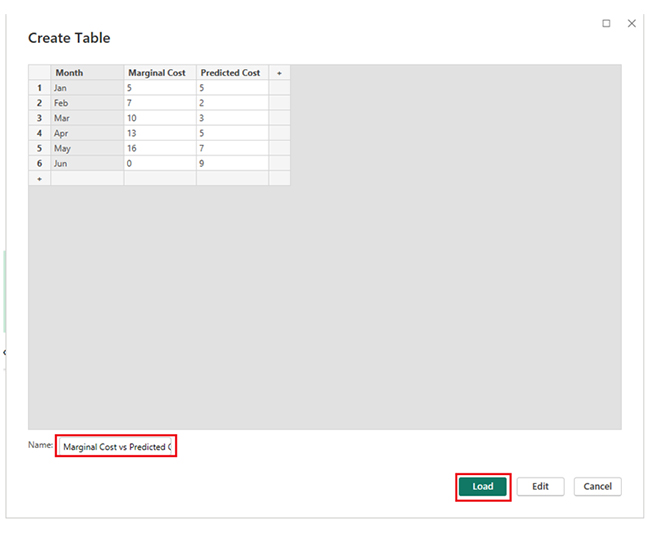Click the table Name input field
650x535 pixels.
coord(116,447)
